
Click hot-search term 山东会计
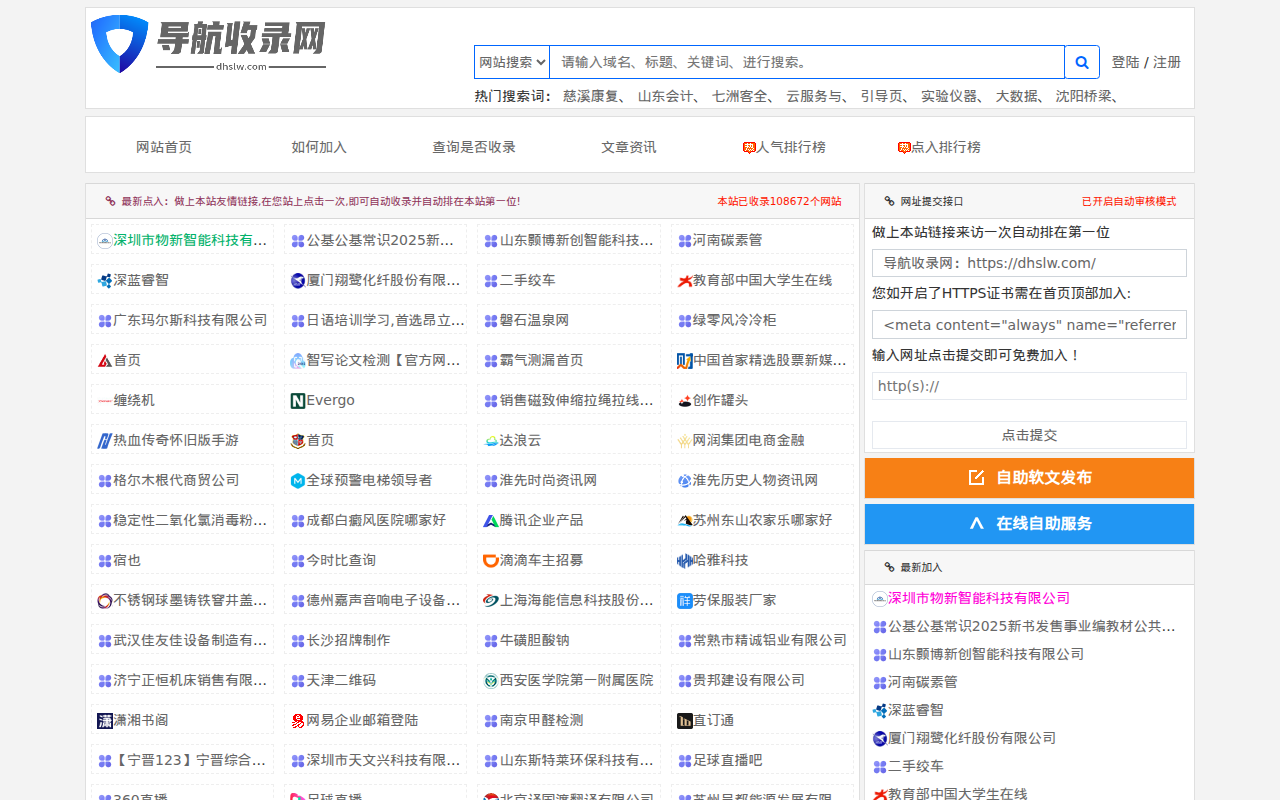click(667, 96)
